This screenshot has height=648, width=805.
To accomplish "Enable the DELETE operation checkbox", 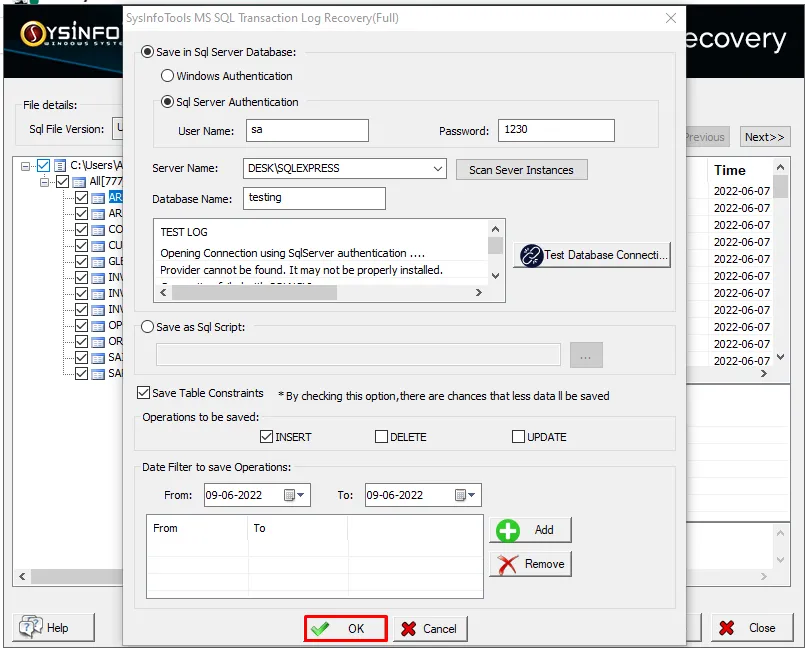I will [x=382, y=436].
